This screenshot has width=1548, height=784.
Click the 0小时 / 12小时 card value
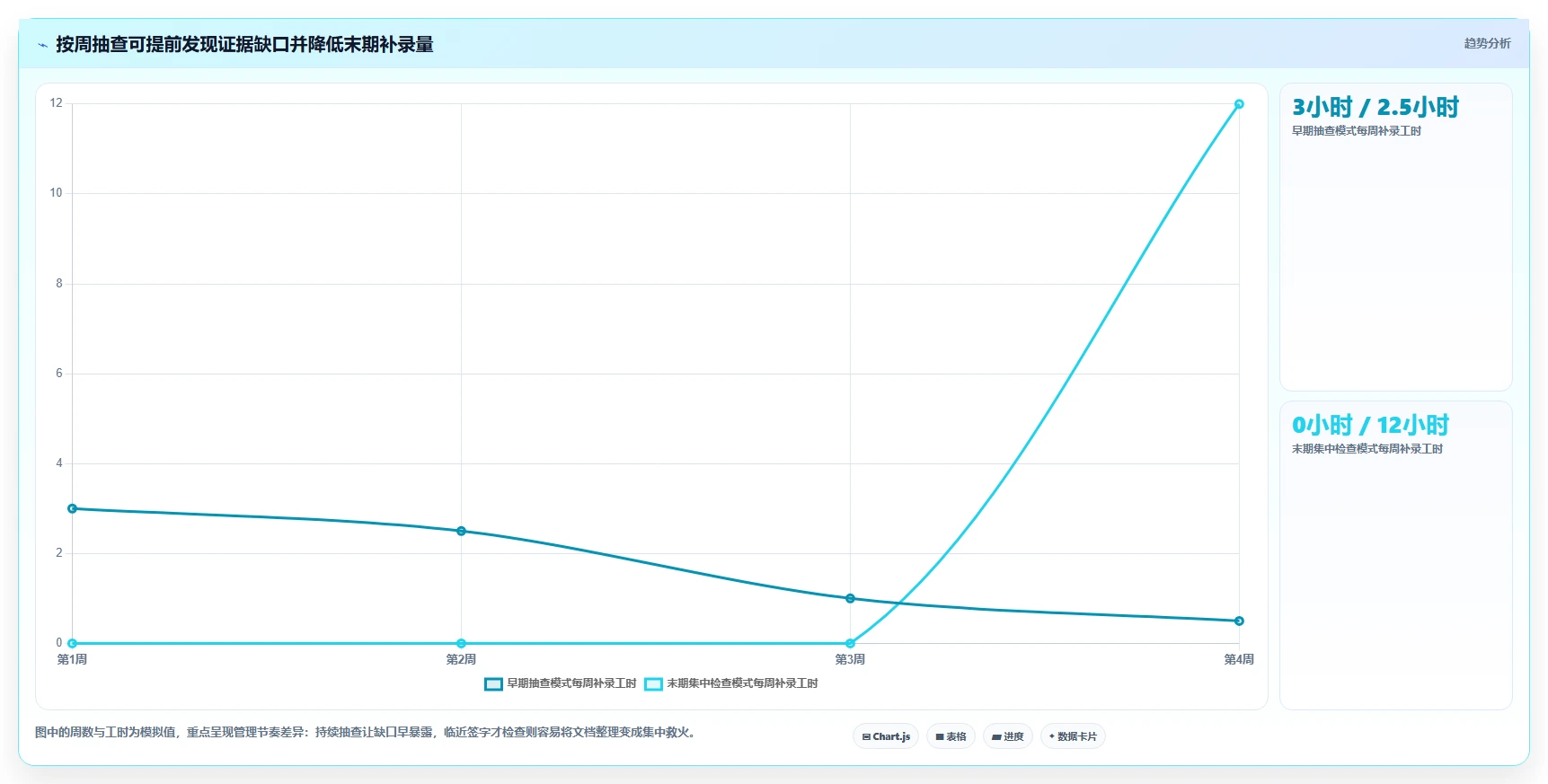pyautogui.click(x=1371, y=426)
